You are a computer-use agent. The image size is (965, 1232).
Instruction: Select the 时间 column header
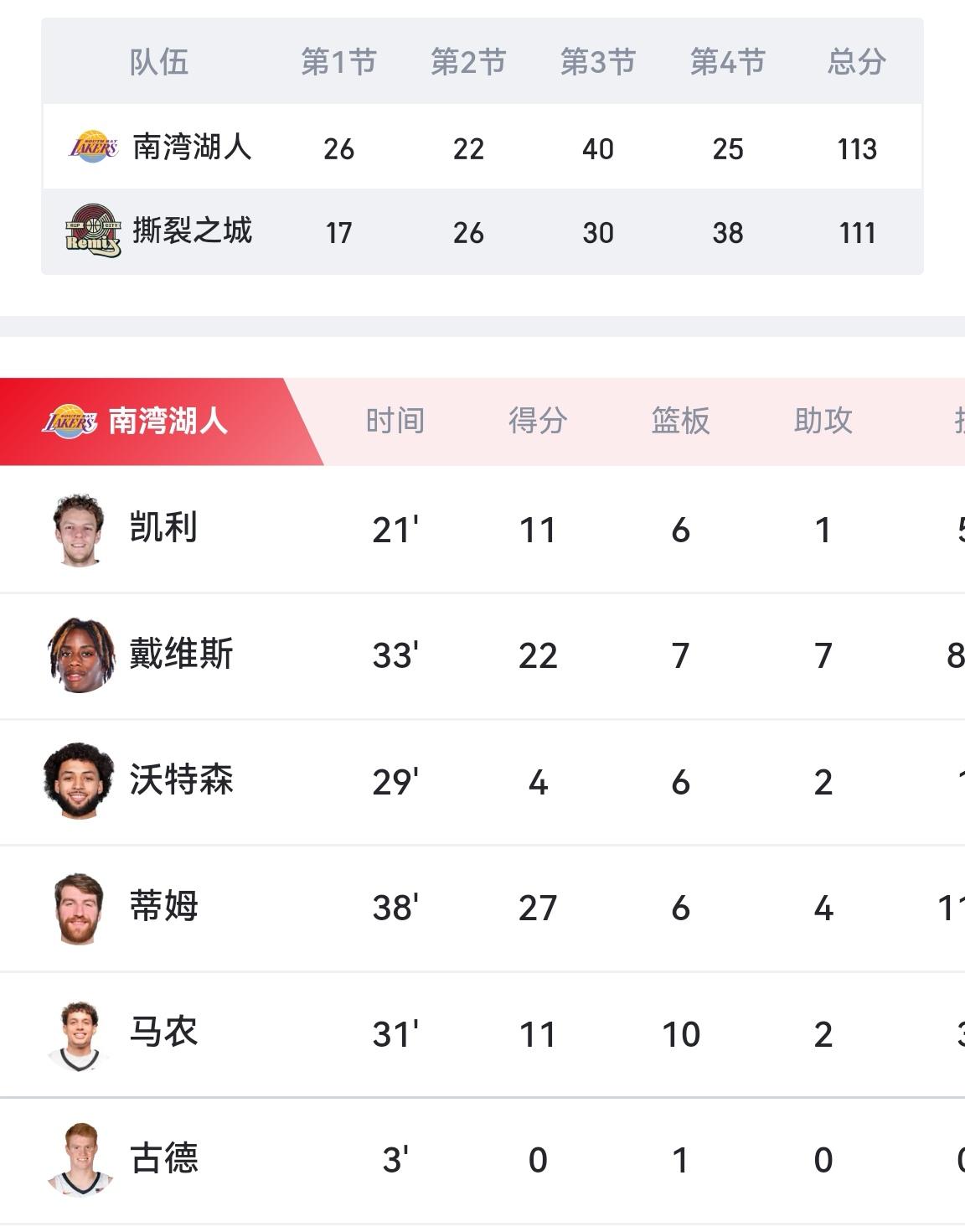pyautogui.click(x=395, y=422)
